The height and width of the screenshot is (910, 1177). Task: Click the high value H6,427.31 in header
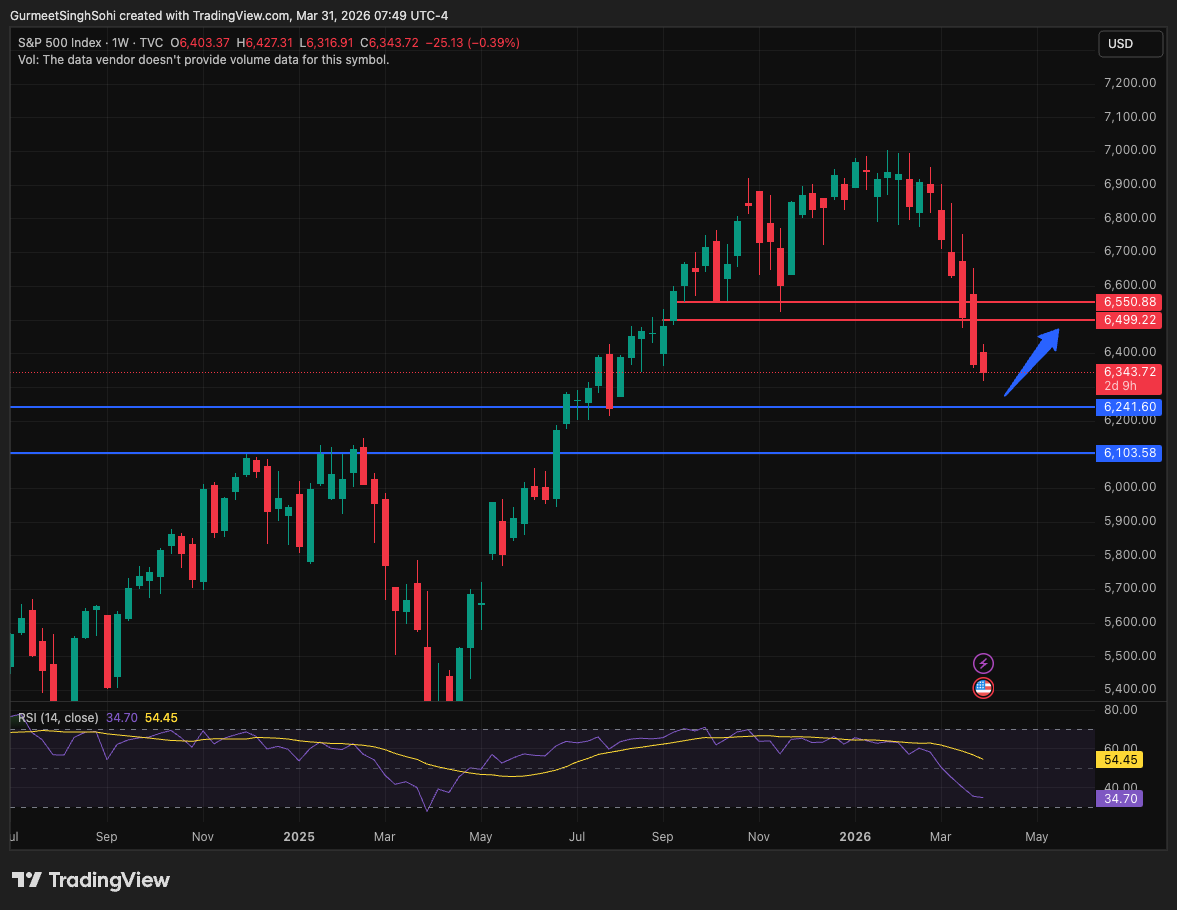(264, 43)
